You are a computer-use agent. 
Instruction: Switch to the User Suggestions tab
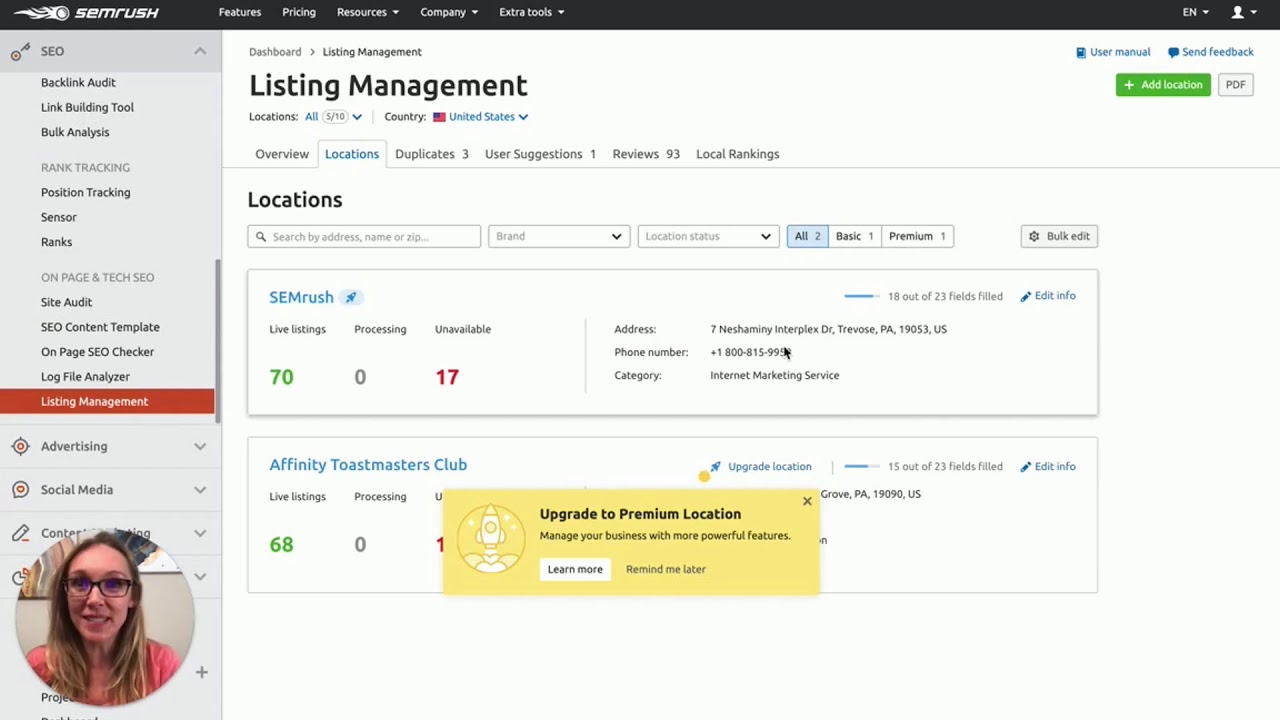point(540,154)
